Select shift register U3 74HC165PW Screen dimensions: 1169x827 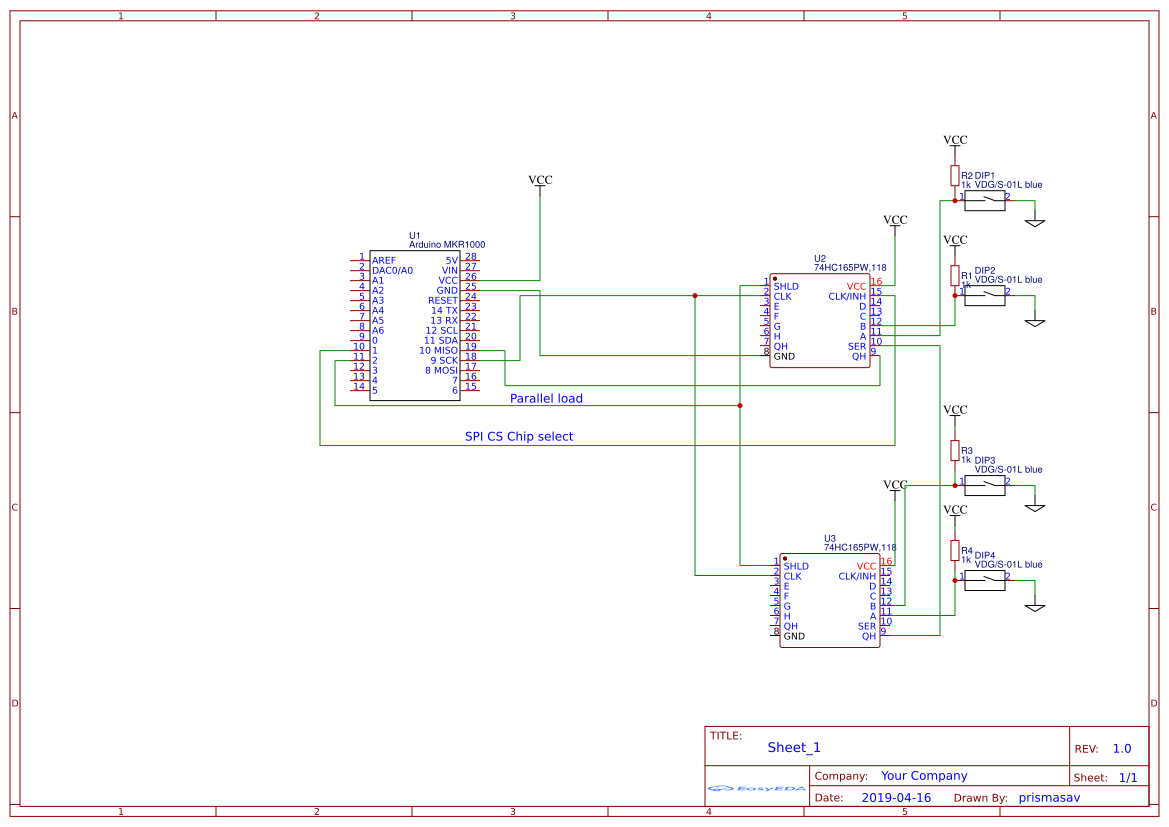828,600
